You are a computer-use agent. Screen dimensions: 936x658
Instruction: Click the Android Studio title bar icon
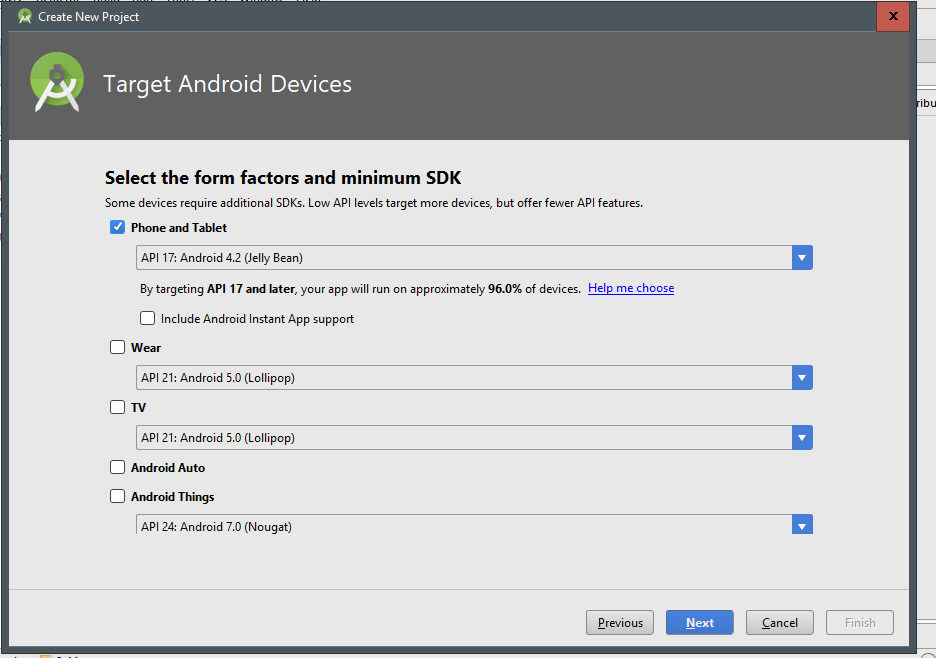(x=24, y=17)
